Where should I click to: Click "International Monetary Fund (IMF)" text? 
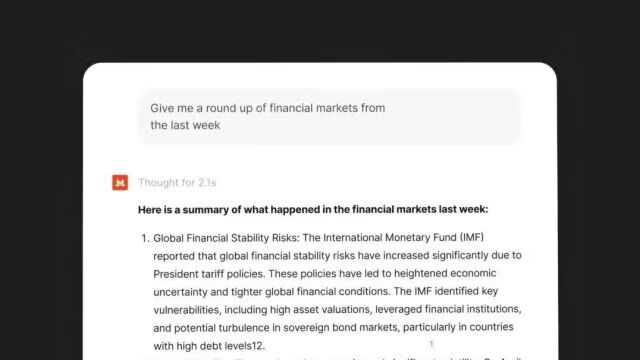click(403, 237)
